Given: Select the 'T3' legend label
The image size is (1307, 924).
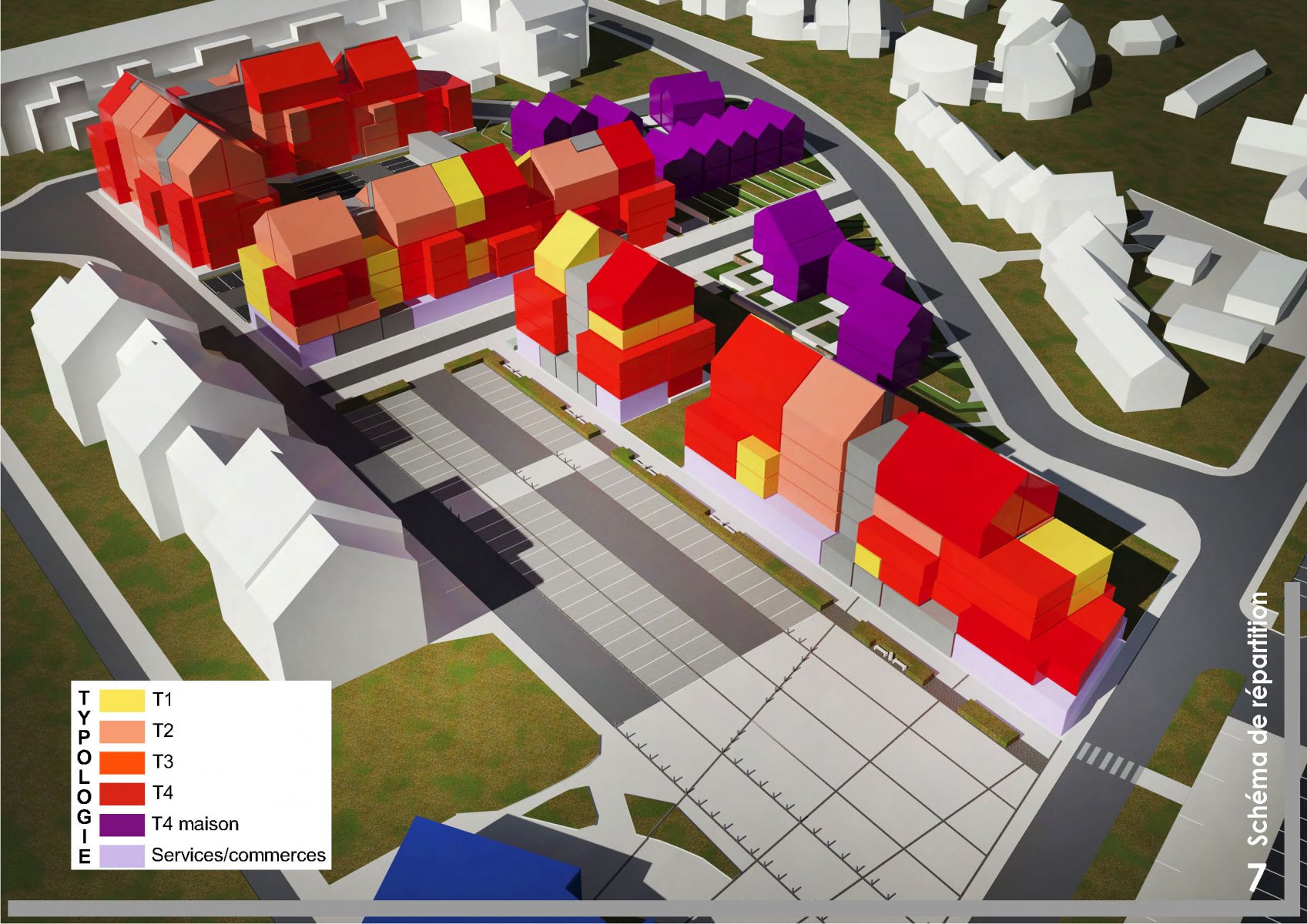Looking at the screenshot, I should pyautogui.click(x=163, y=762).
